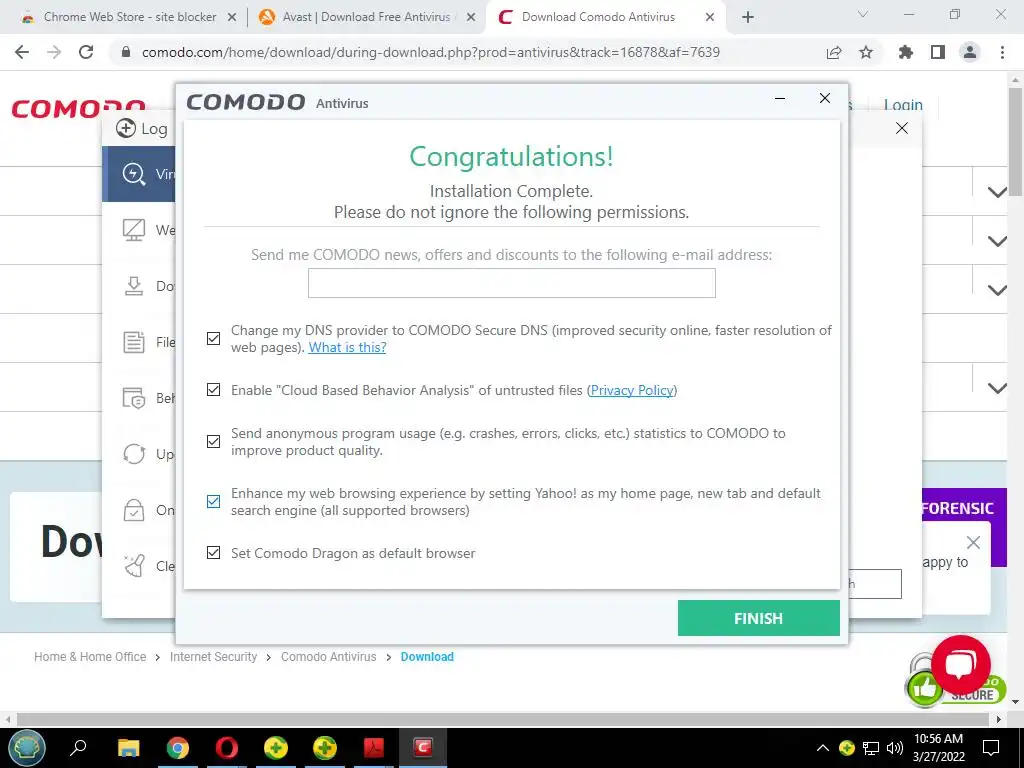Dismiss the FORENSIC popup with its X
This screenshot has width=1024, height=768.
(973, 542)
